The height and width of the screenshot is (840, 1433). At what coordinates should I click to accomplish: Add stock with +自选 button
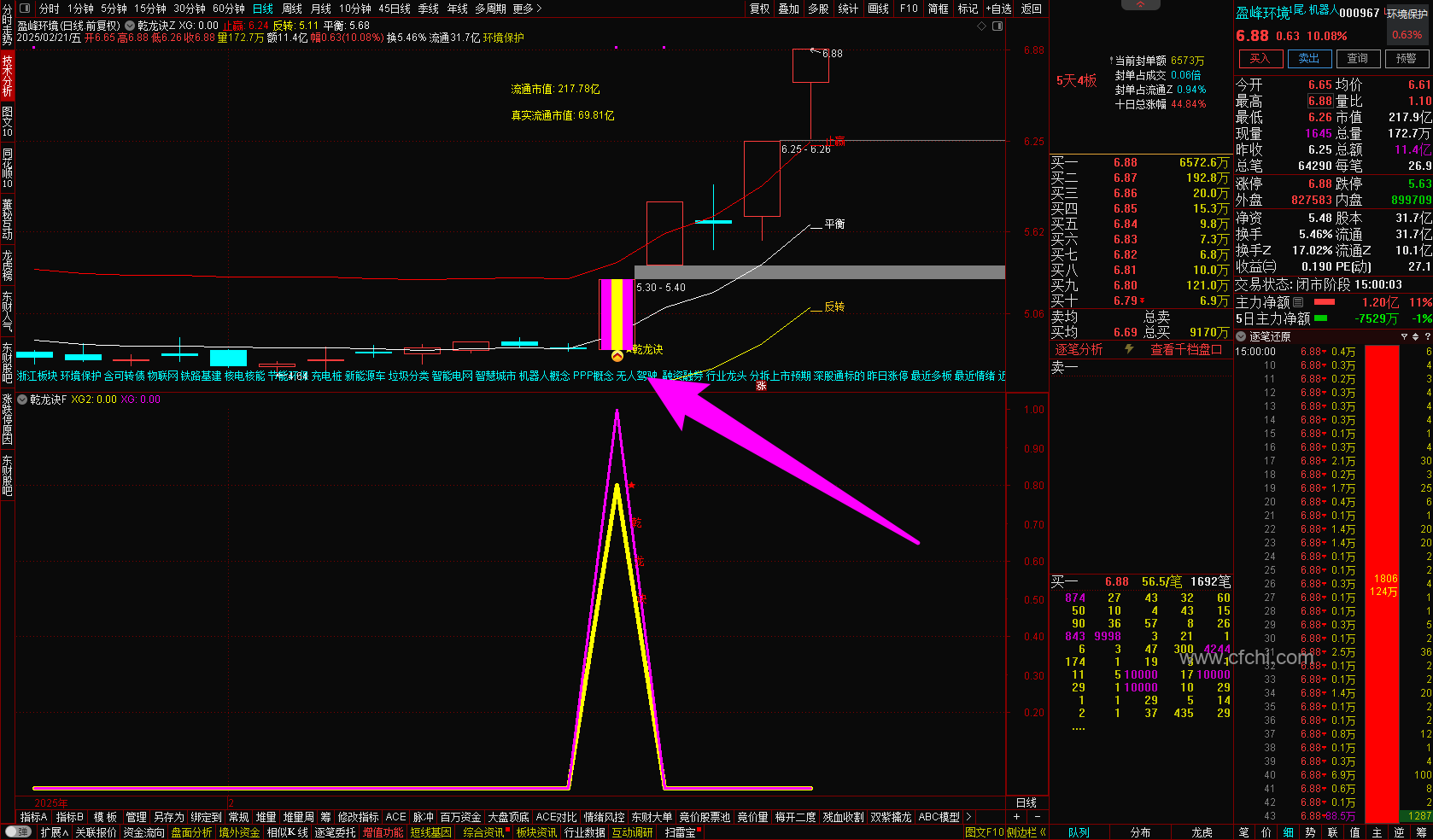pyautogui.click(x=998, y=9)
